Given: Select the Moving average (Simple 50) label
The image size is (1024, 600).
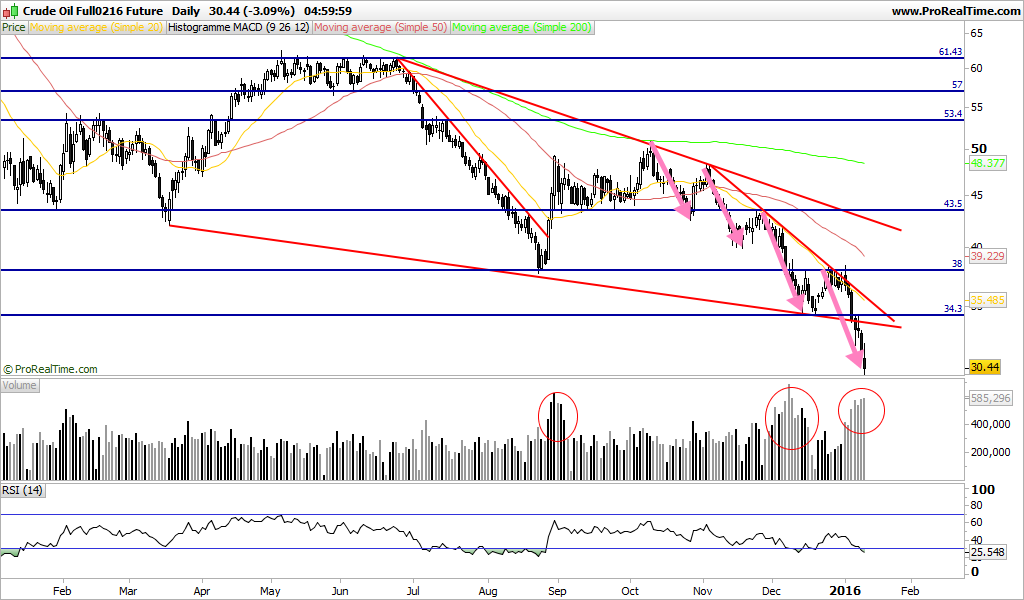Looking at the screenshot, I should 381,27.
